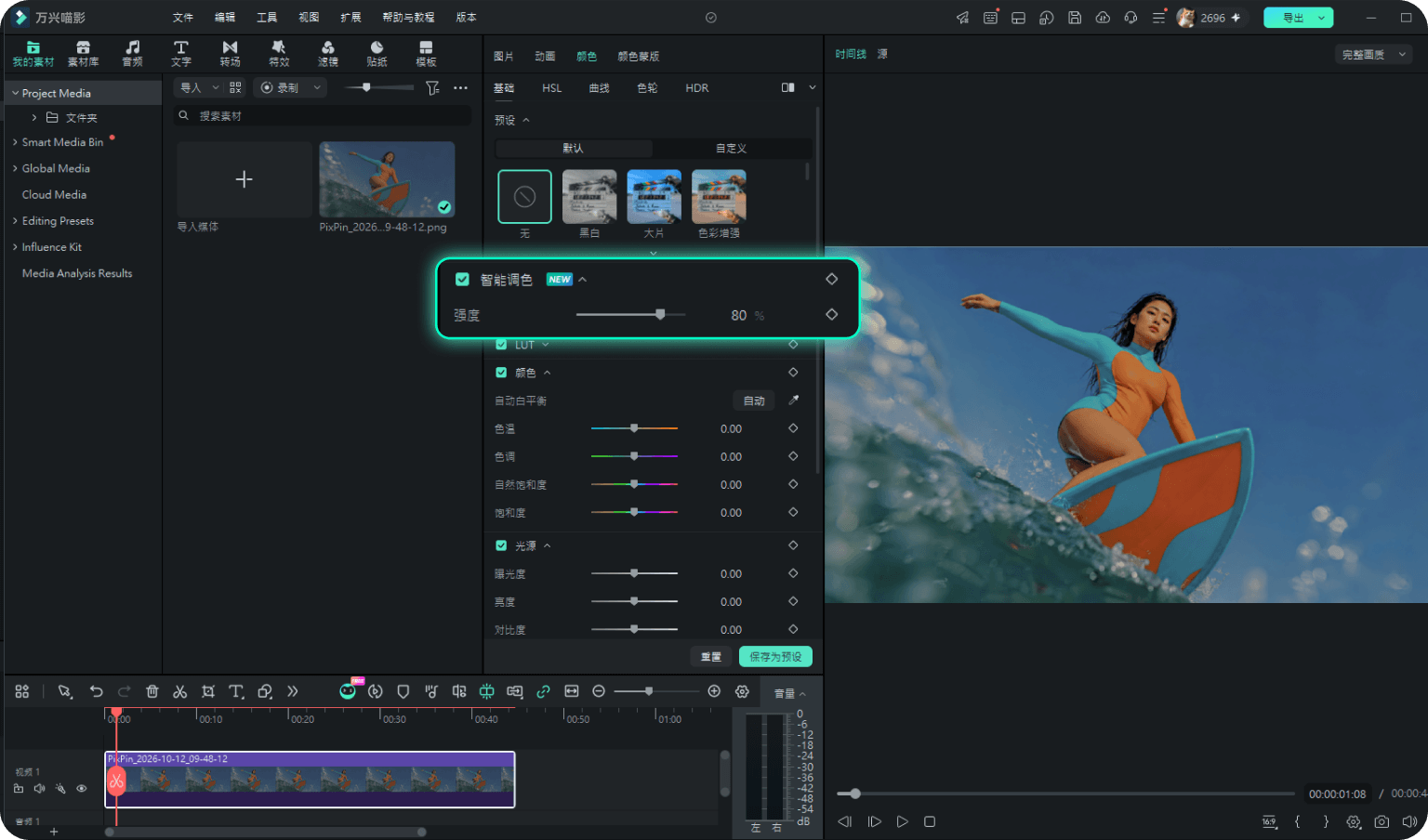Screen dimensions: 1428x840
Task: Toggle the LUT checkbox
Action: pos(501,345)
